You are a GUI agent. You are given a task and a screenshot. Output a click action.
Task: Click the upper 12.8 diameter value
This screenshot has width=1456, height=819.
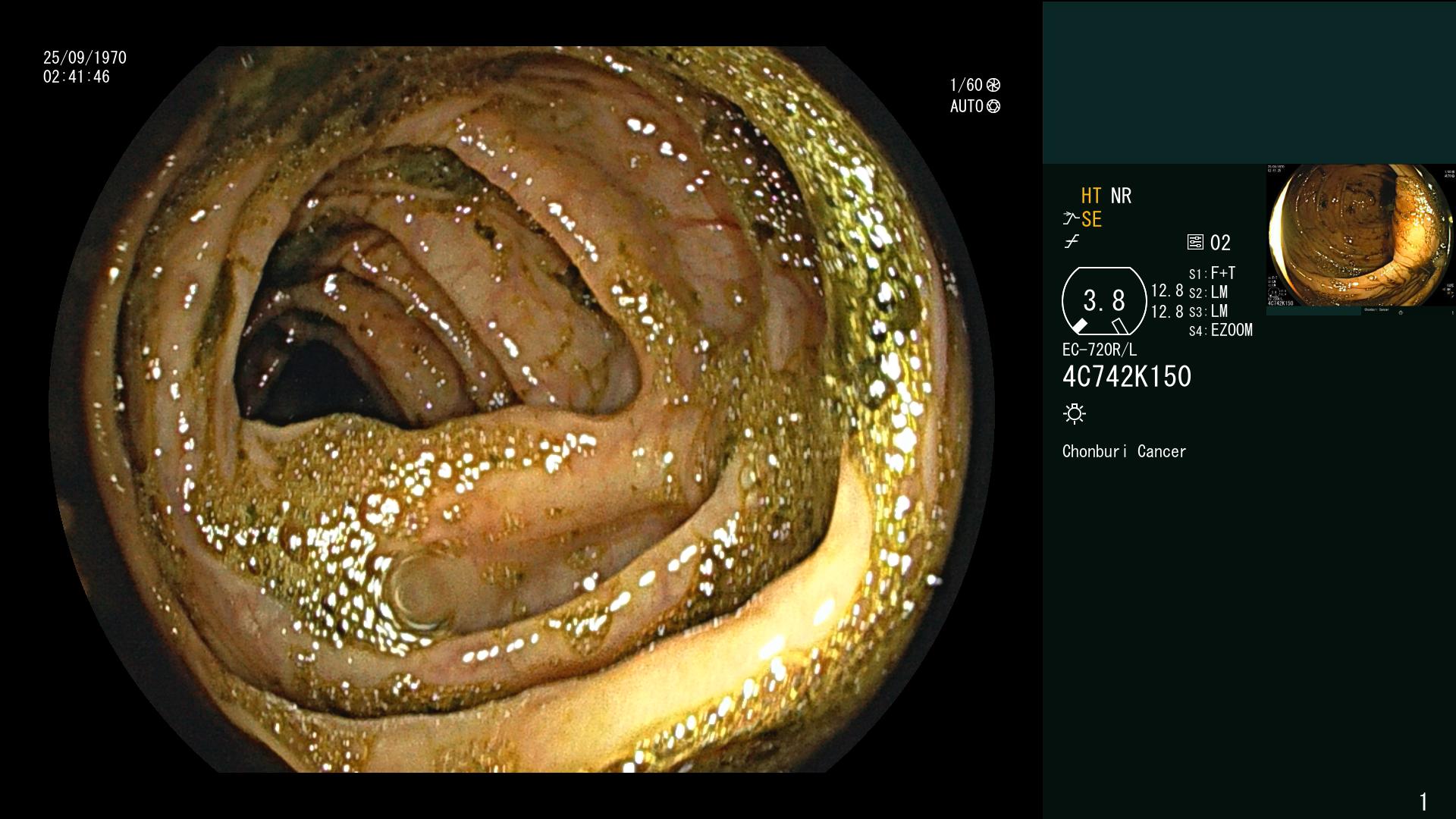tap(1167, 290)
